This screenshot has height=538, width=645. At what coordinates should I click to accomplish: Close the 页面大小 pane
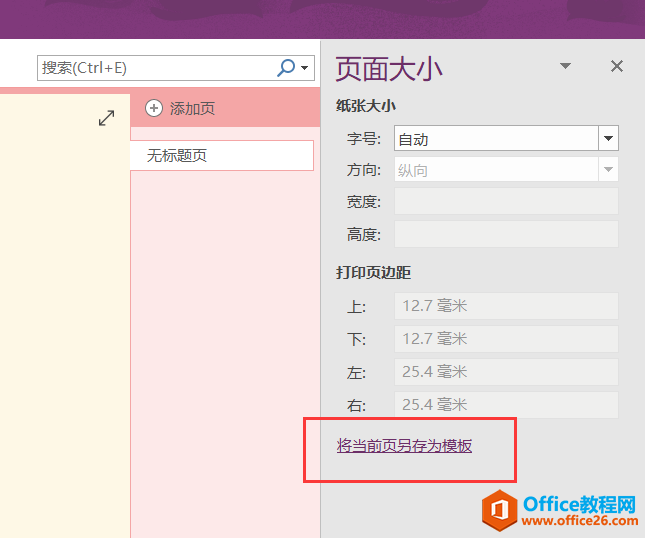tap(617, 66)
